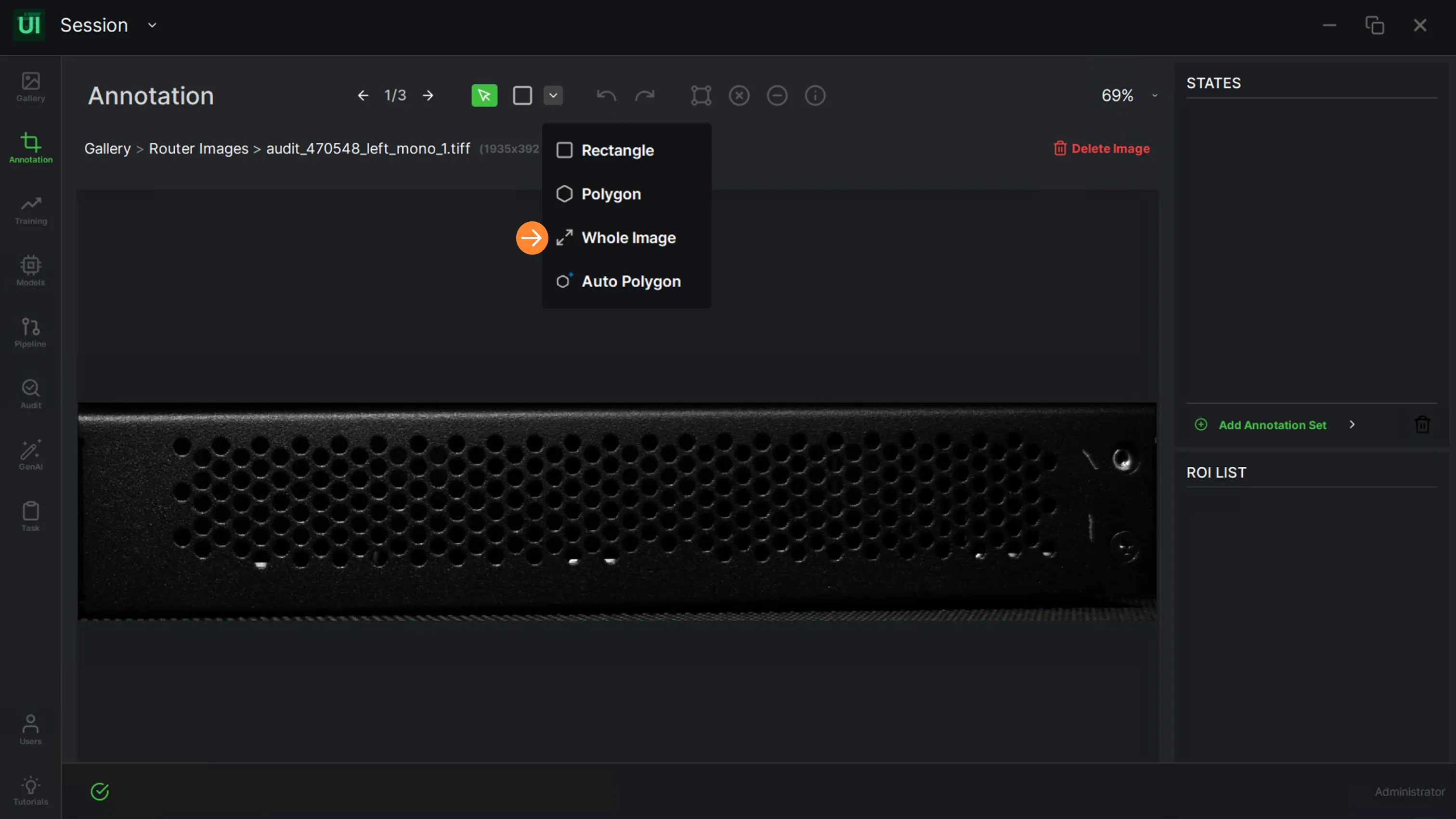The width and height of the screenshot is (1456, 819).
Task: Click the router image on canvas
Action: (617, 511)
